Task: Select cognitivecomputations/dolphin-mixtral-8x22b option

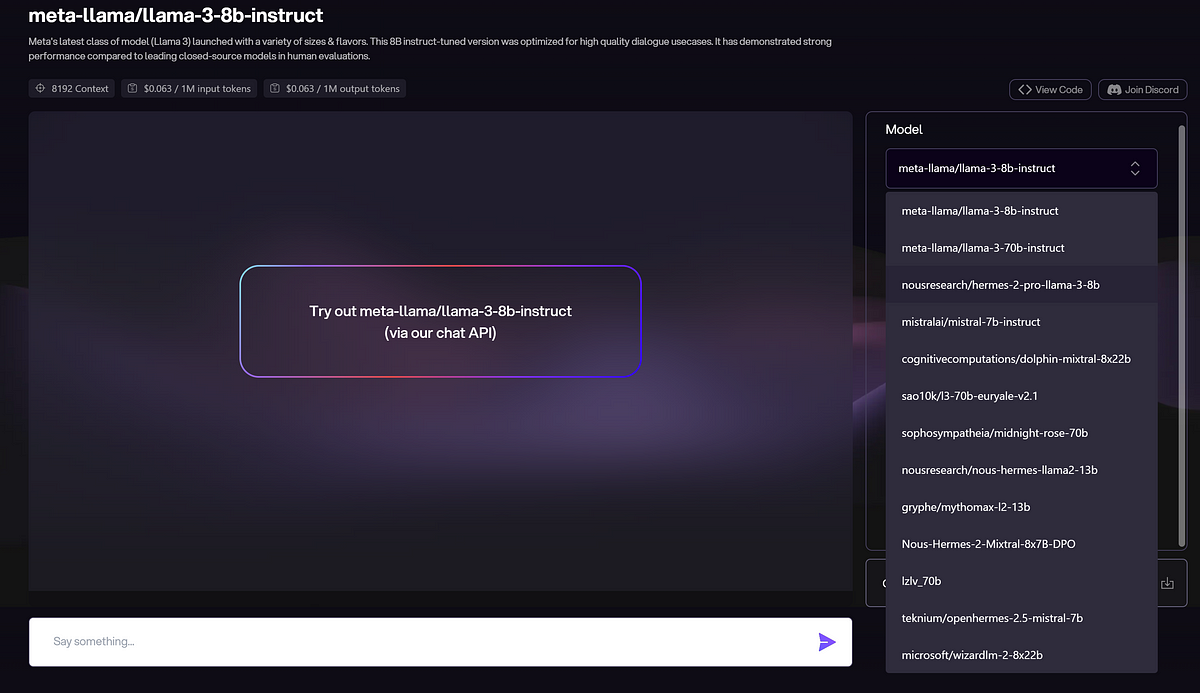Action: click(1016, 359)
